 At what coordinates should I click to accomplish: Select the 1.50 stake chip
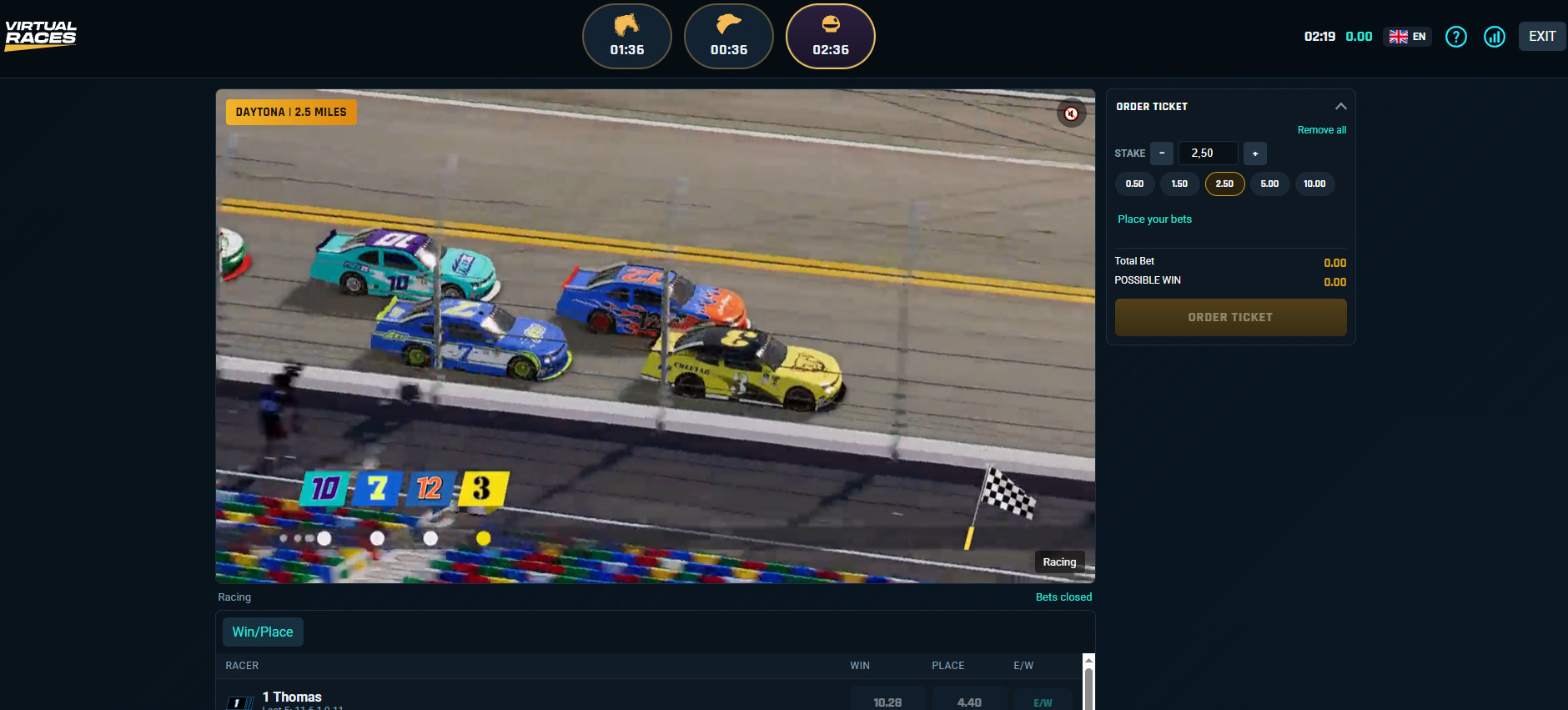[1180, 184]
